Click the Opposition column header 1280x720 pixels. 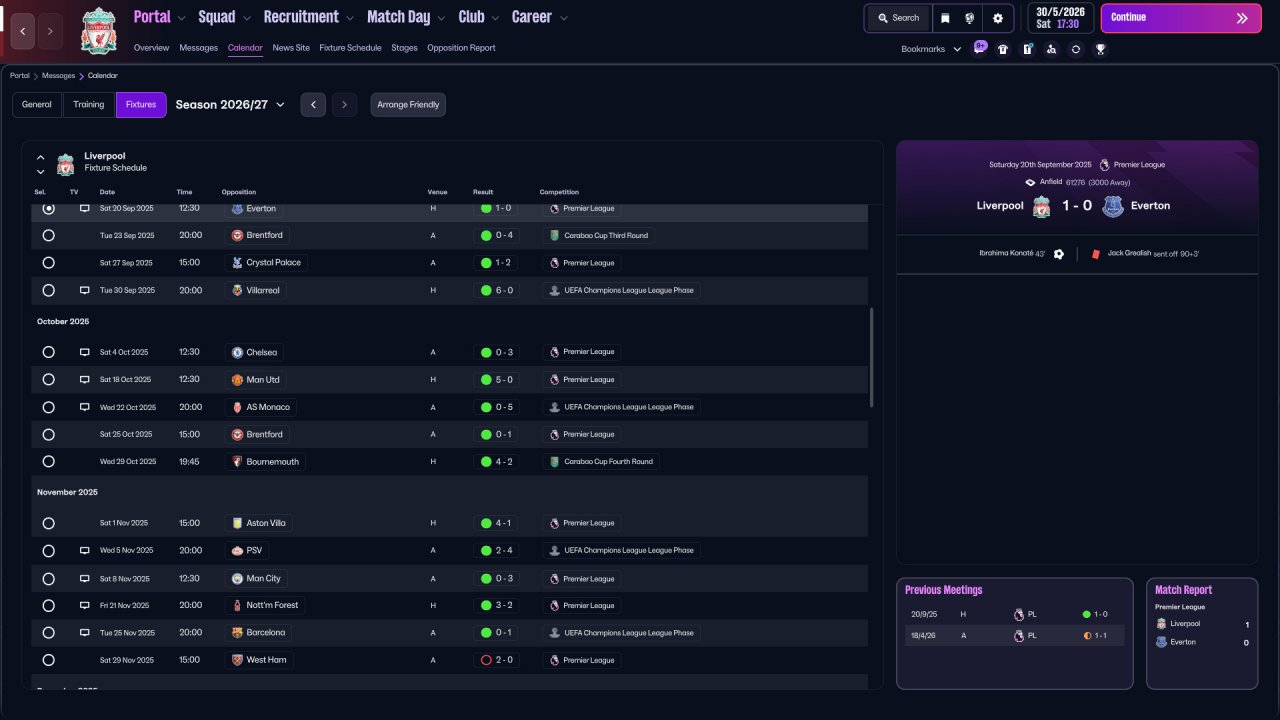click(239, 192)
